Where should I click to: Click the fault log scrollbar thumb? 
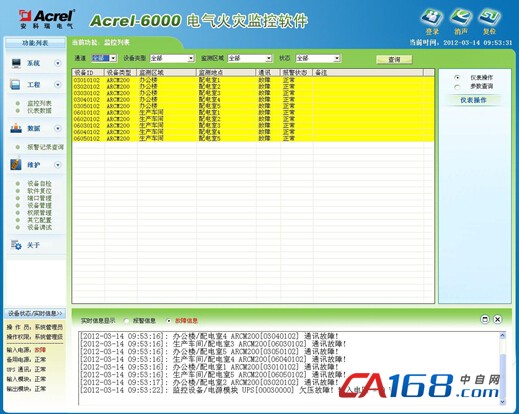[502, 375]
